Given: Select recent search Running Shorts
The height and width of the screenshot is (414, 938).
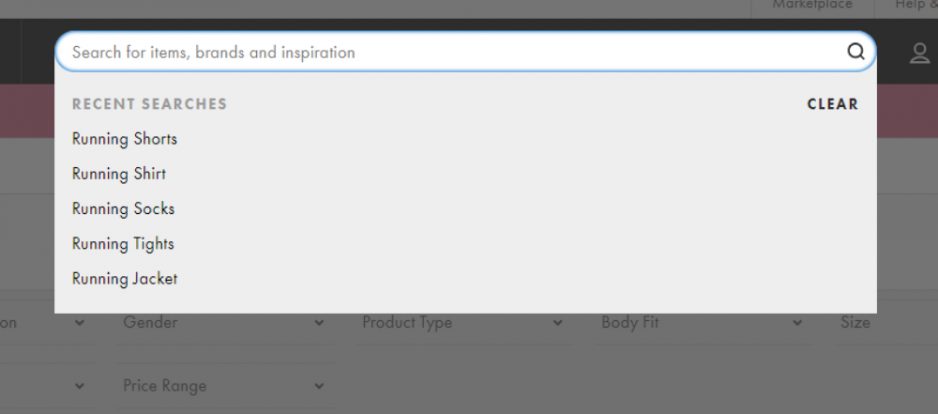Looking at the screenshot, I should [124, 139].
